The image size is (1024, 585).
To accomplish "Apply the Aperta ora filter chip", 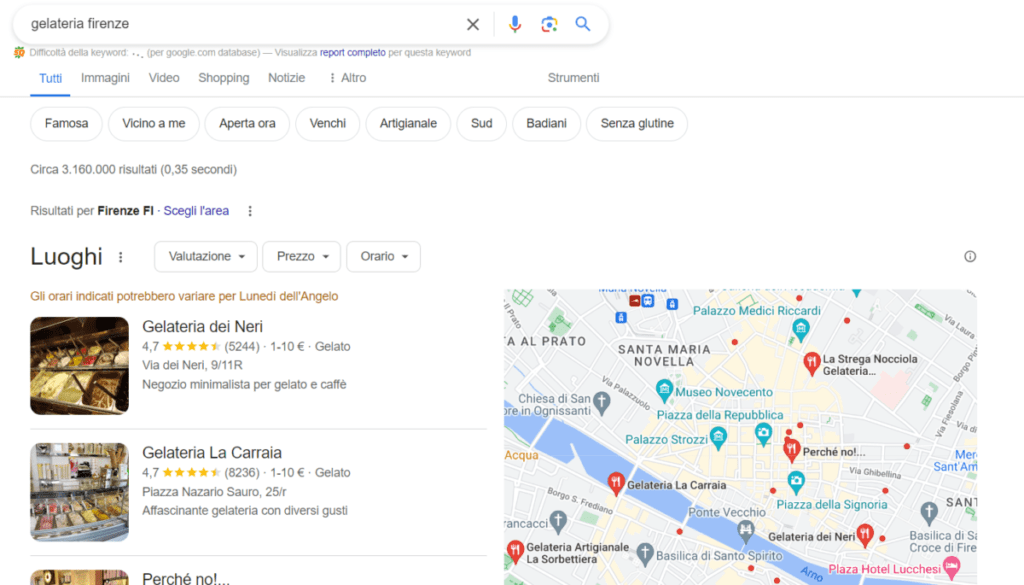I will pyautogui.click(x=247, y=123).
